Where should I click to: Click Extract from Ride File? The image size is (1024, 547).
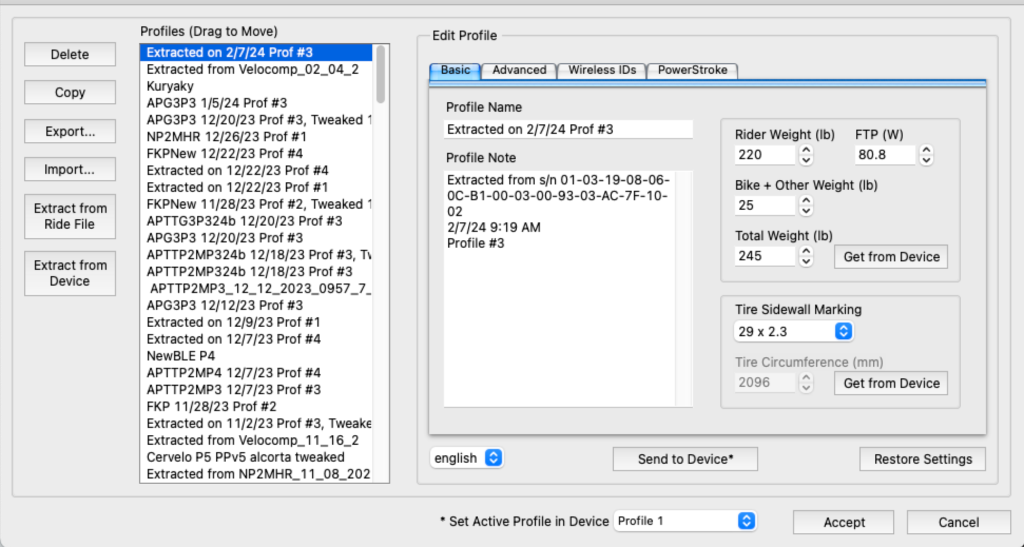(x=70, y=216)
